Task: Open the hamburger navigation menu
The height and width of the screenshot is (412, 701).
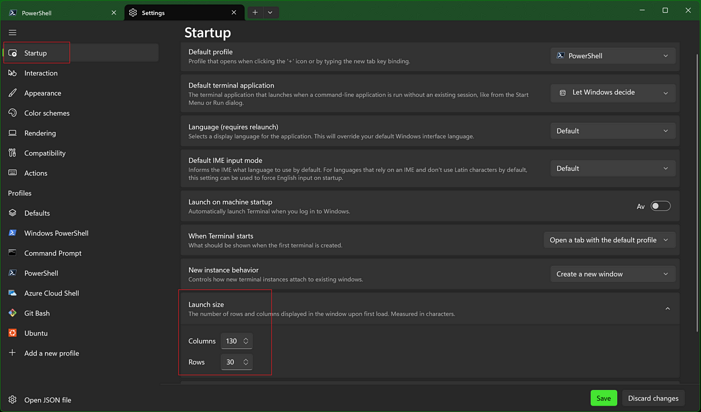Action: (x=13, y=33)
